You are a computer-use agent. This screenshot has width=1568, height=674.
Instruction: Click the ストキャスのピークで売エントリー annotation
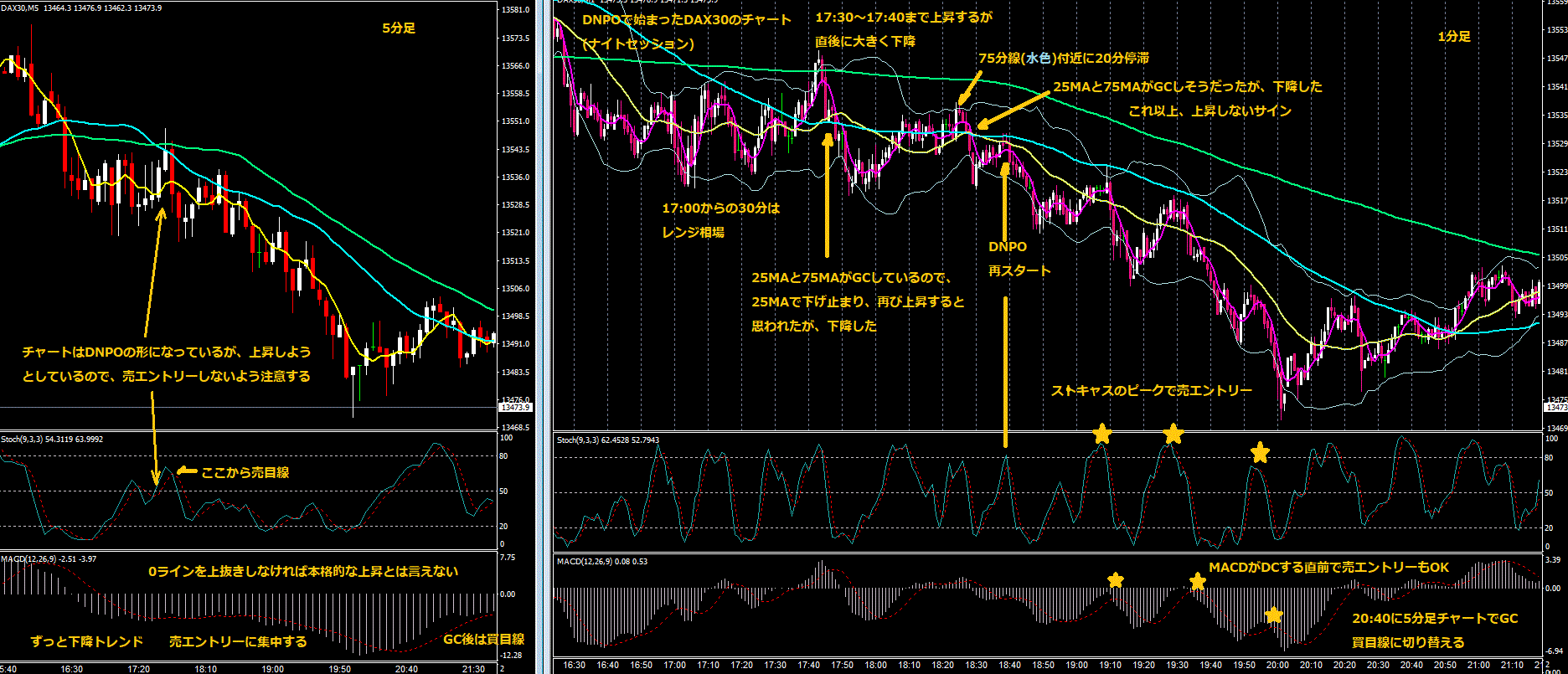1152,391
